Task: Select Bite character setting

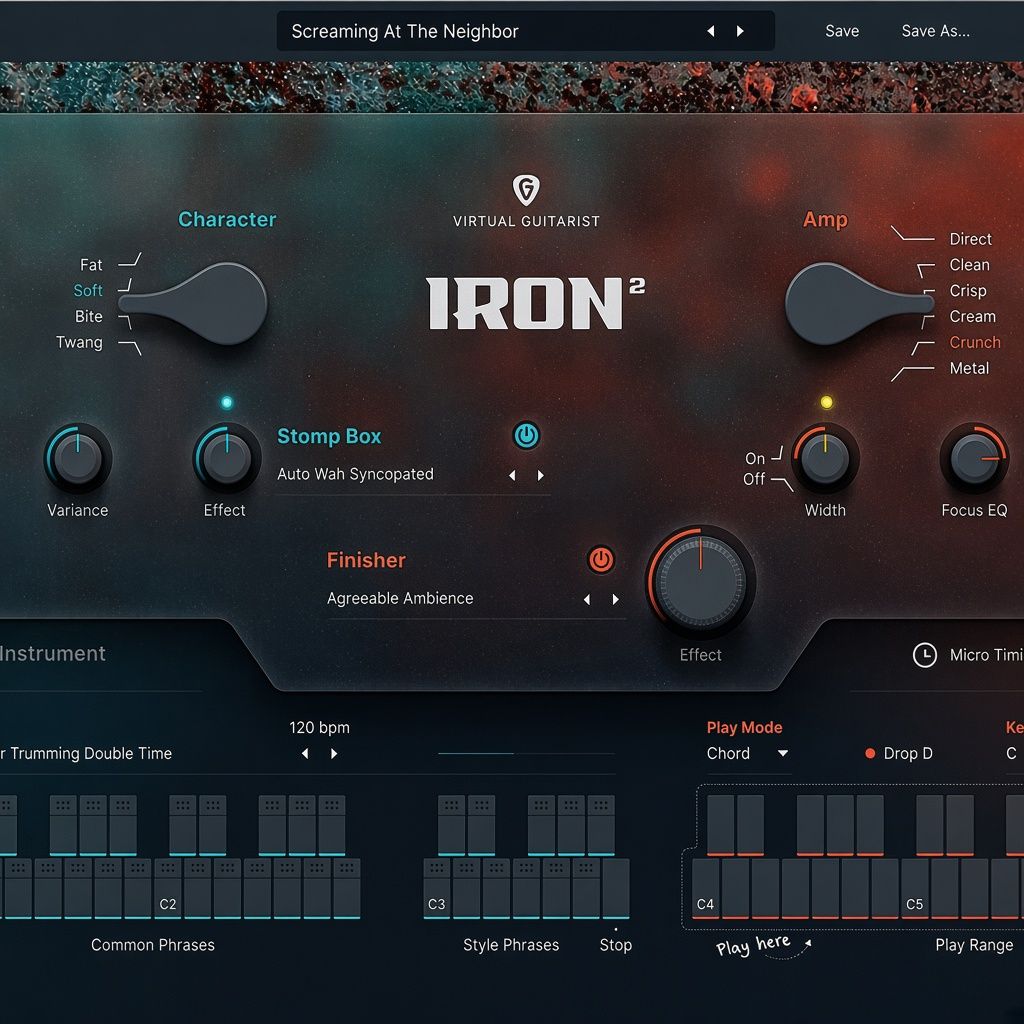Action: (x=88, y=316)
